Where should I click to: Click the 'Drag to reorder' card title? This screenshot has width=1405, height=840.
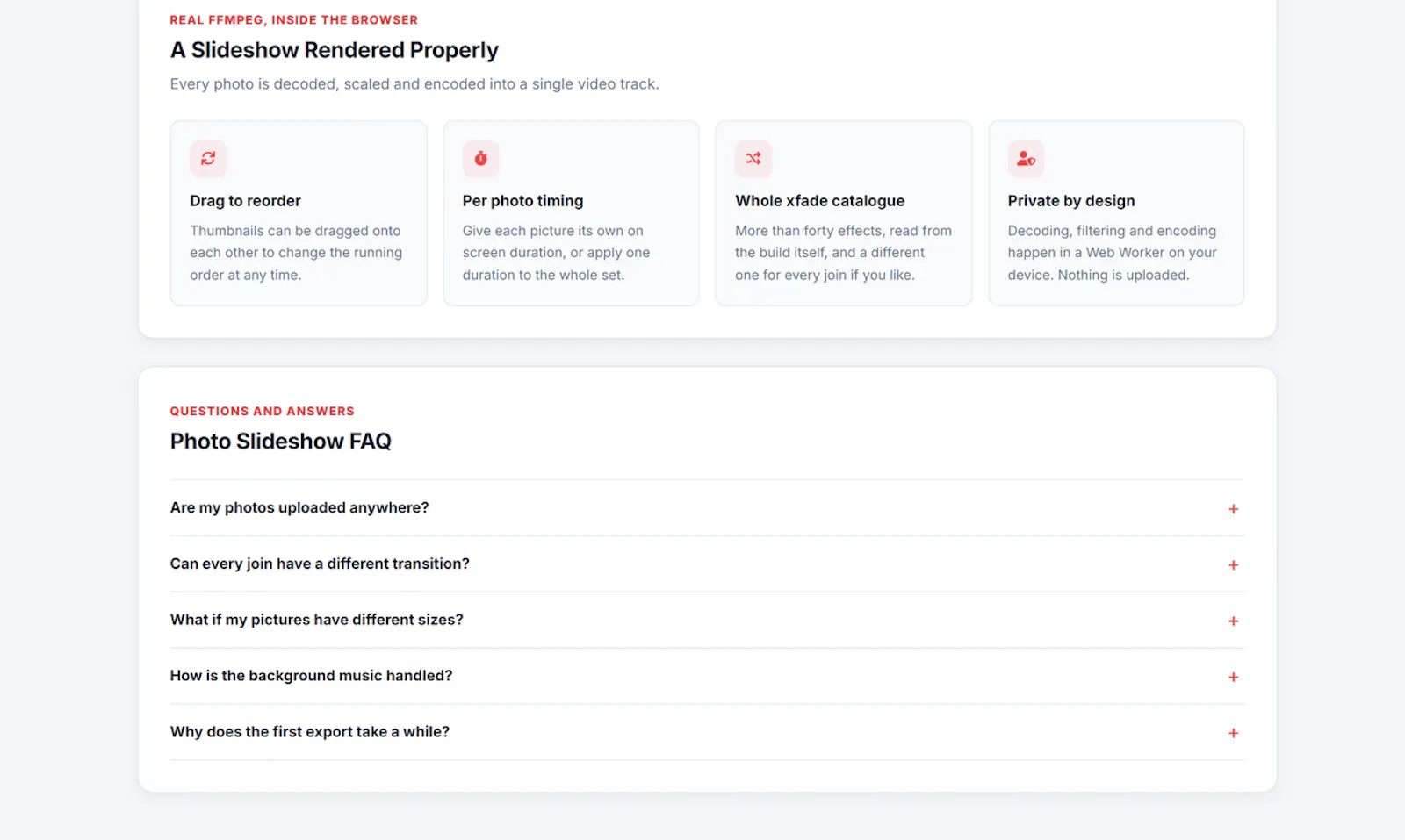(x=245, y=201)
